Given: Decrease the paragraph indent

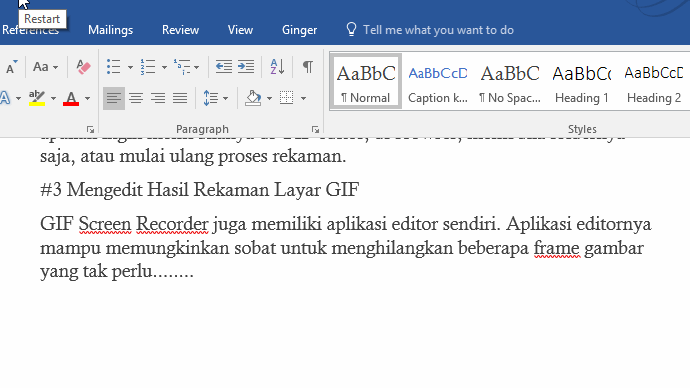Looking at the screenshot, I should pyautogui.click(x=224, y=67).
